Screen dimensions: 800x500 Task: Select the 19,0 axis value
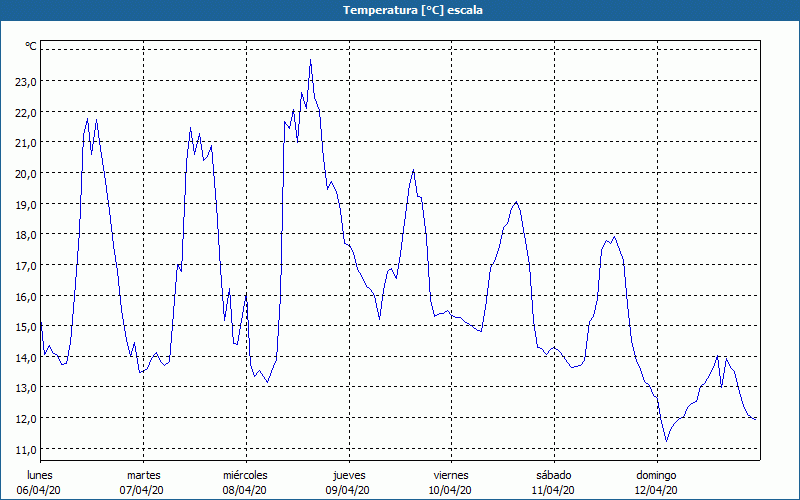[x=26, y=204]
